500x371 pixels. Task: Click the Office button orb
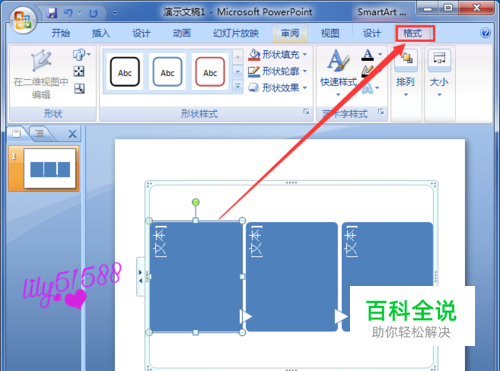pos(23,20)
